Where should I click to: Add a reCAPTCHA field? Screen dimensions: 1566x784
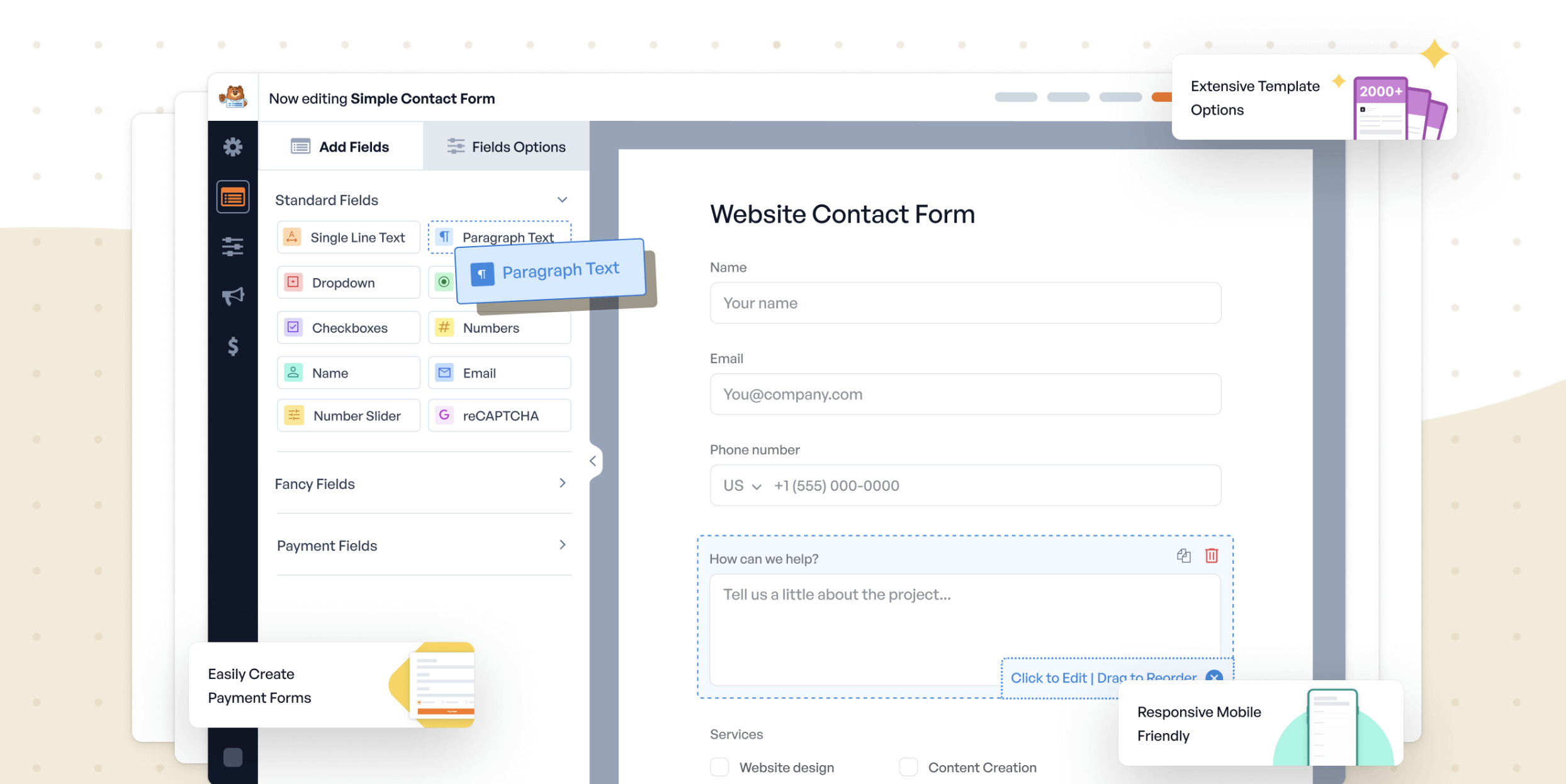[499, 416]
